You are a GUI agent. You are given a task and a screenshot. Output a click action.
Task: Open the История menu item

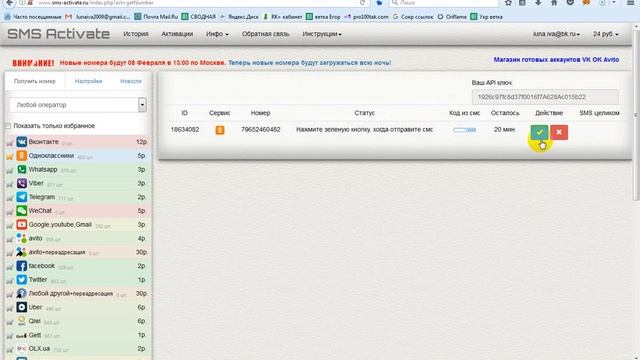pyautogui.click(x=136, y=34)
